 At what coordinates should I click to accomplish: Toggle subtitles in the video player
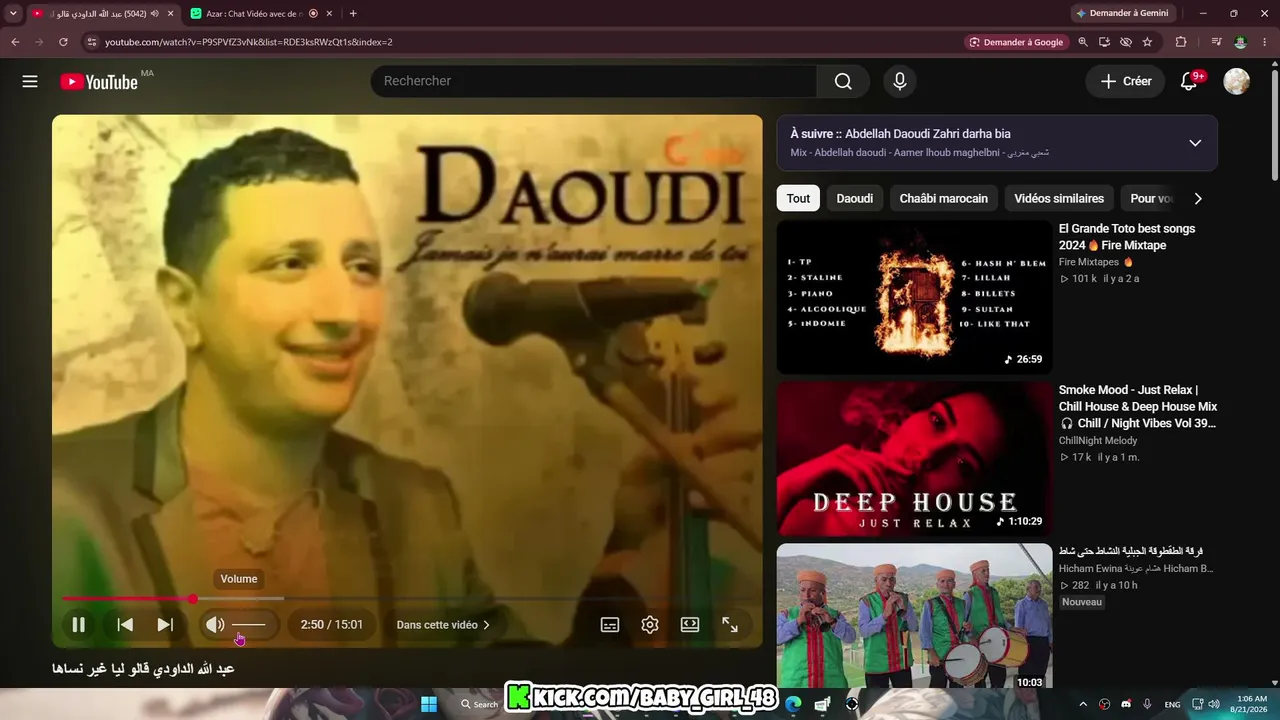[x=610, y=625]
